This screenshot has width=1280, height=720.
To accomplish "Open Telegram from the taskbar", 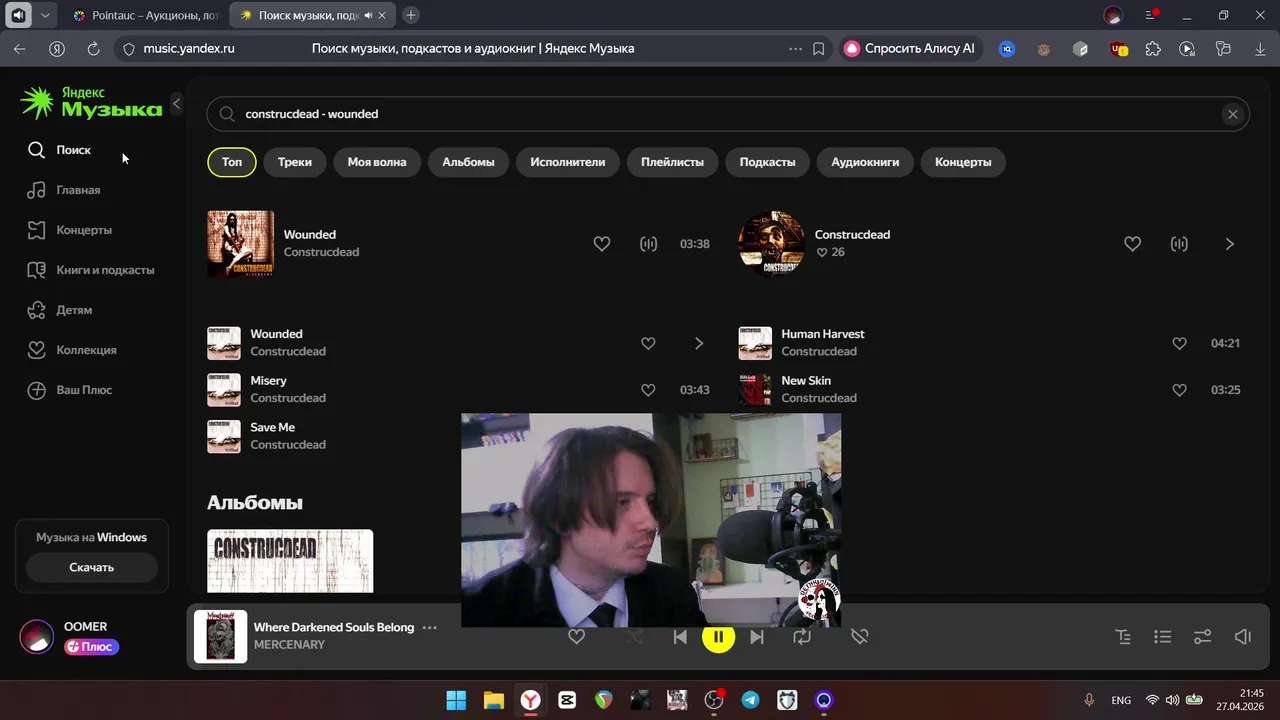I will click(x=750, y=700).
